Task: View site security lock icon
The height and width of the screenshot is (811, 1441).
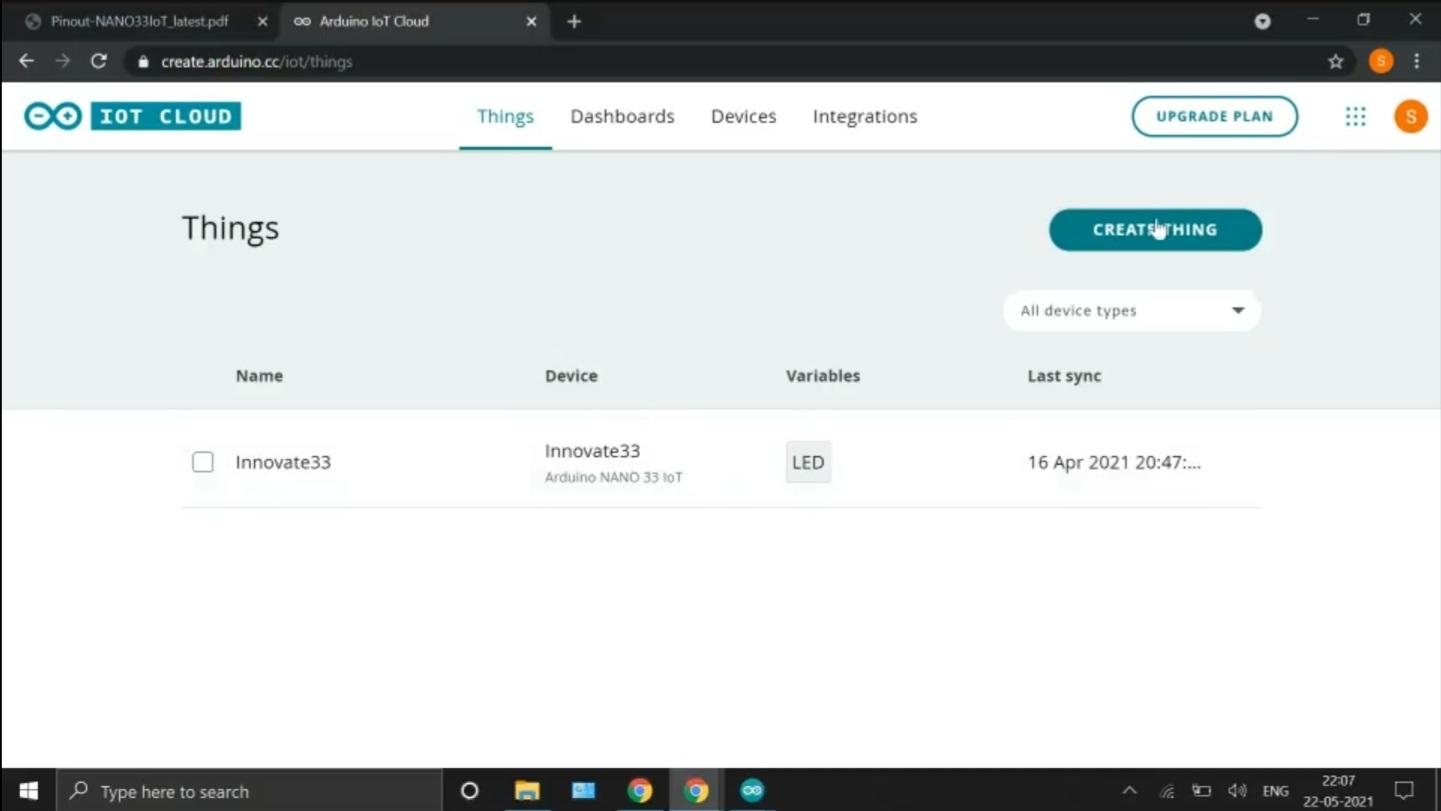Action: tap(143, 61)
